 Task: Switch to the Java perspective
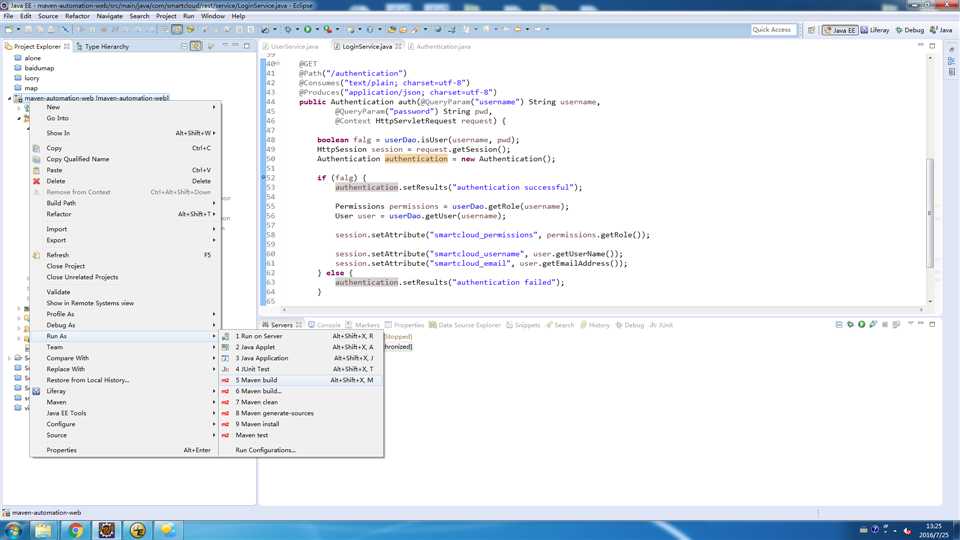pos(941,29)
